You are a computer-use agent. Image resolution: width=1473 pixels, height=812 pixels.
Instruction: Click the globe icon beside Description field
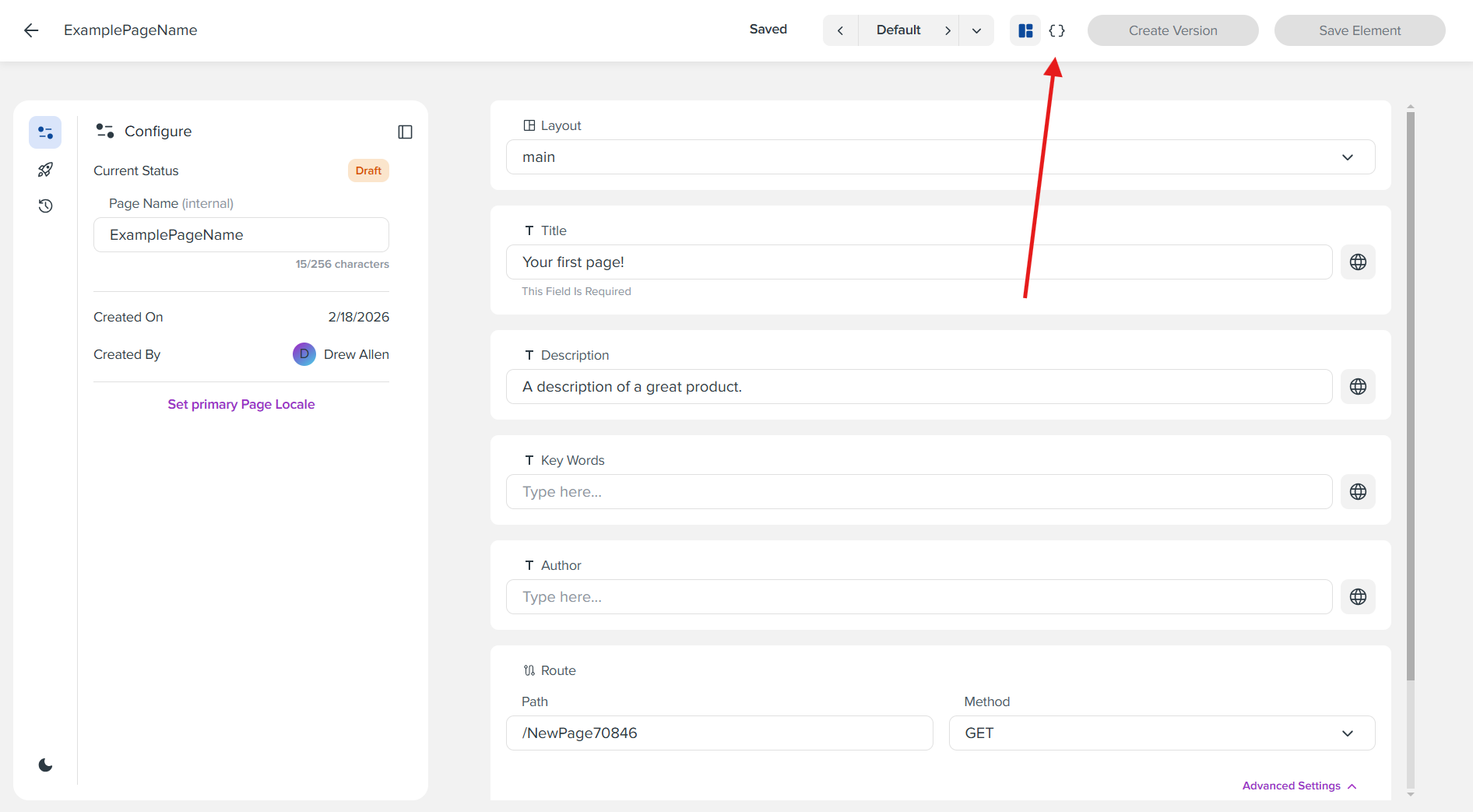(1358, 386)
